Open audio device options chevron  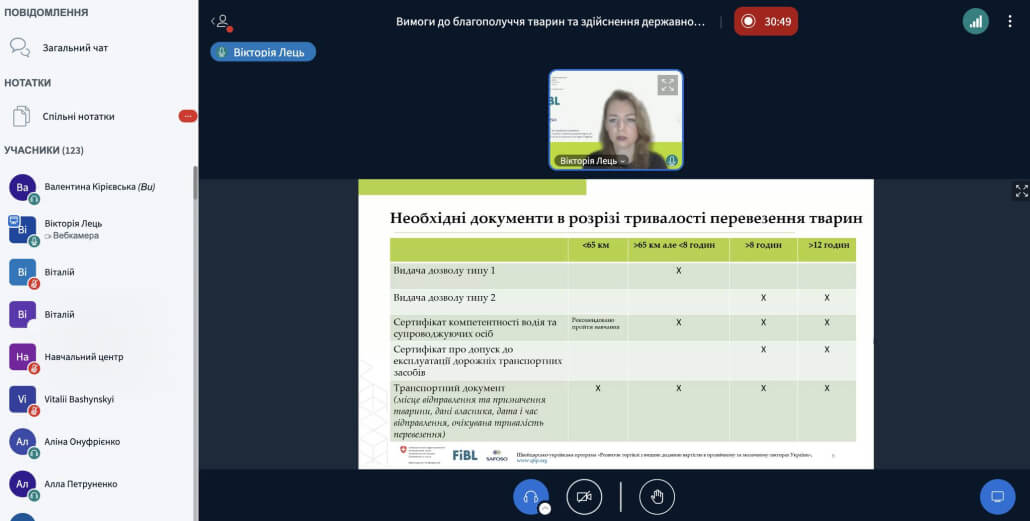[545, 508]
